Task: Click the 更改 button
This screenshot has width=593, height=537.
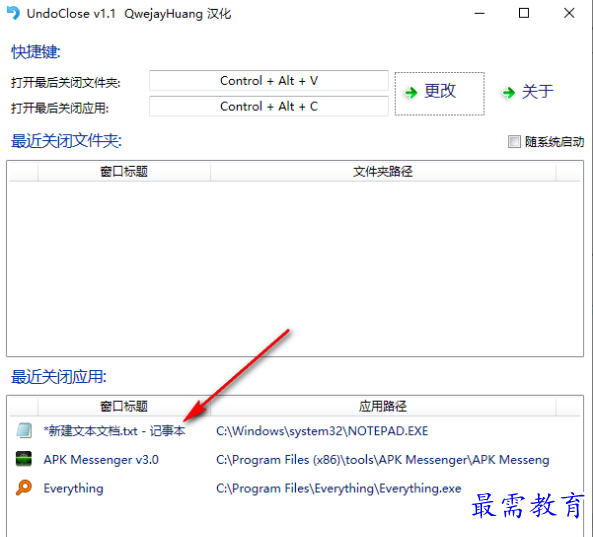Action: (x=439, y=93)
